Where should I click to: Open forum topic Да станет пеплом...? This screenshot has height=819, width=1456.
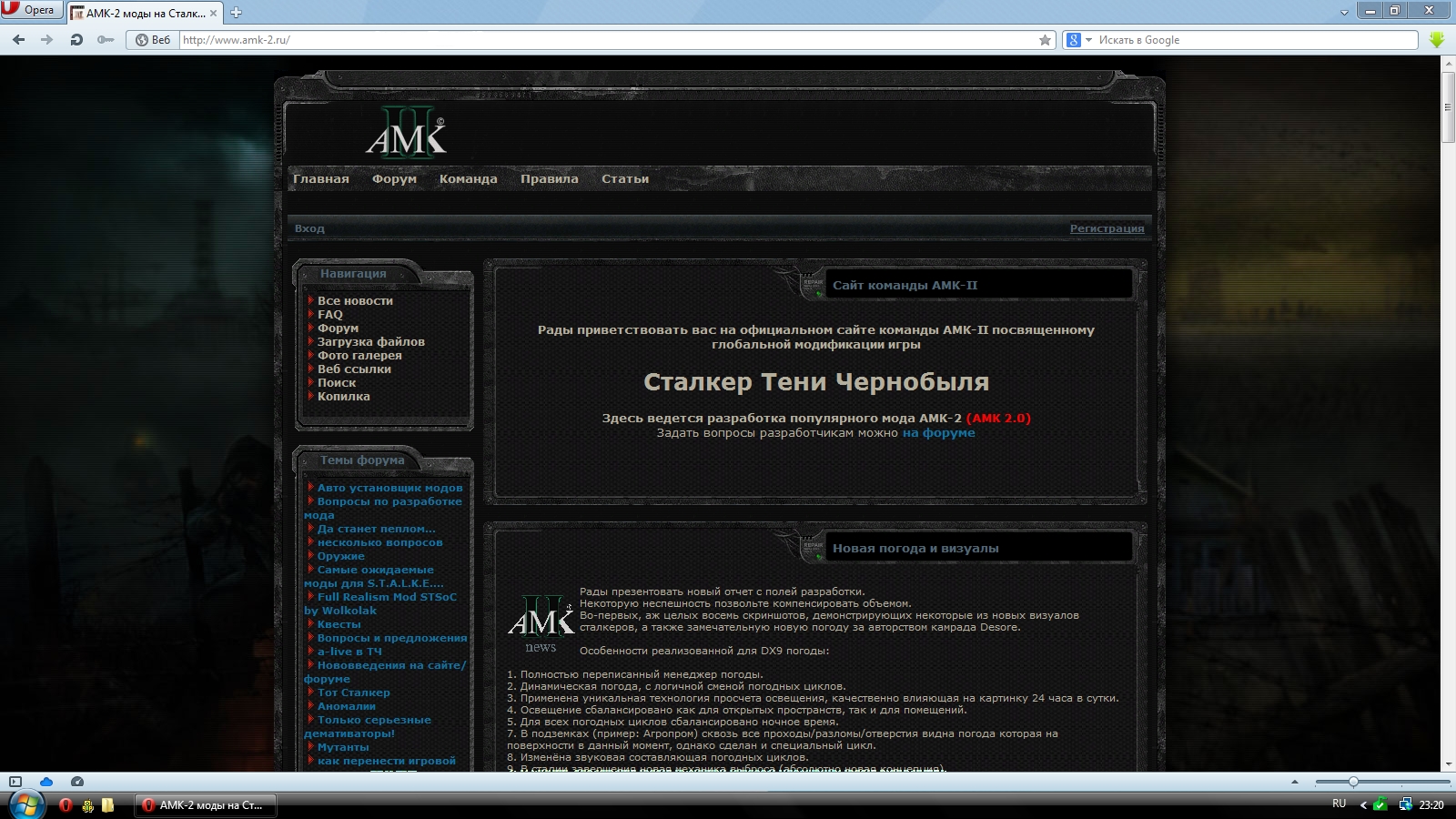click(376, 529)
